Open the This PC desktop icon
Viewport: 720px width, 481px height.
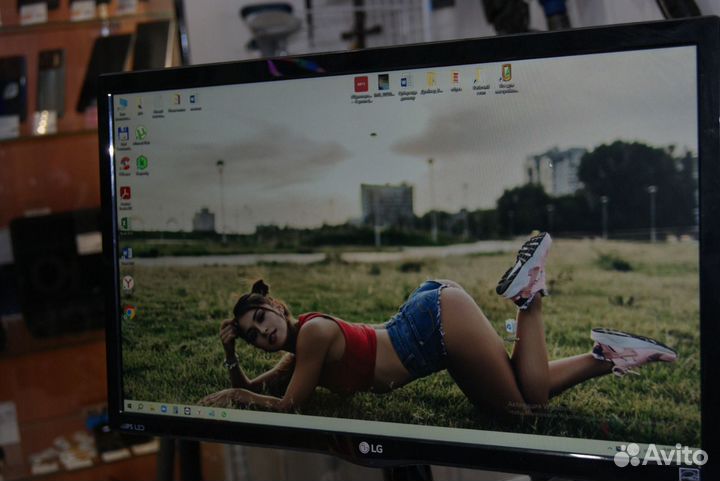coord(122,104)
